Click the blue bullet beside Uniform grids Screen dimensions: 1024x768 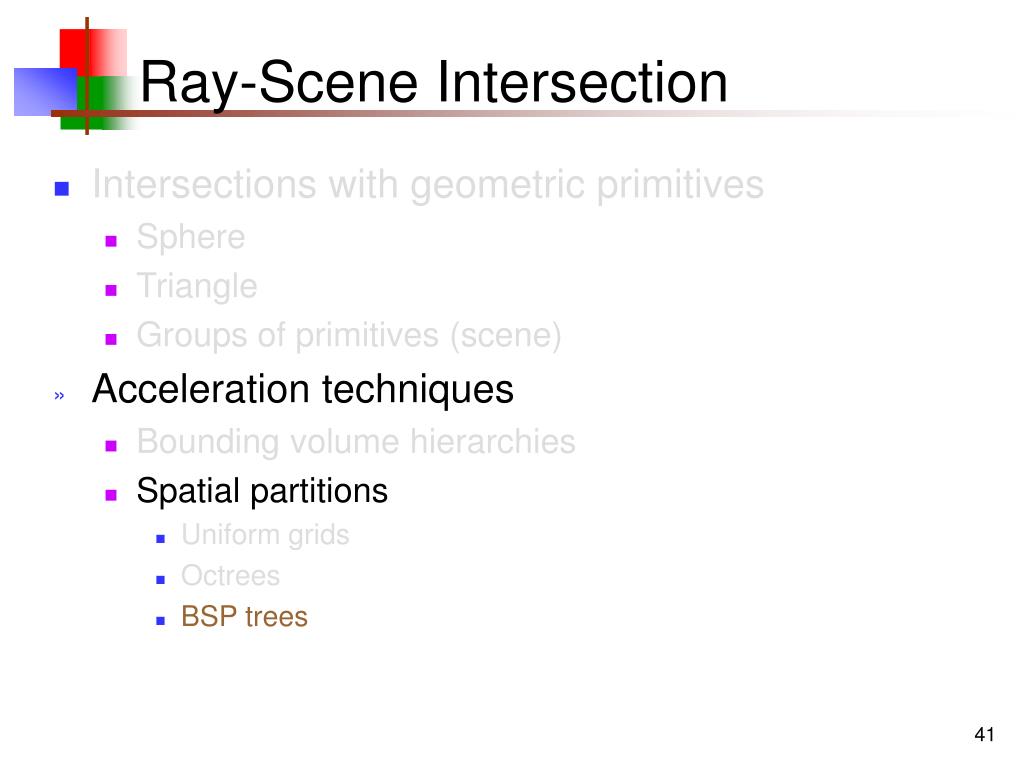(161, 539)
